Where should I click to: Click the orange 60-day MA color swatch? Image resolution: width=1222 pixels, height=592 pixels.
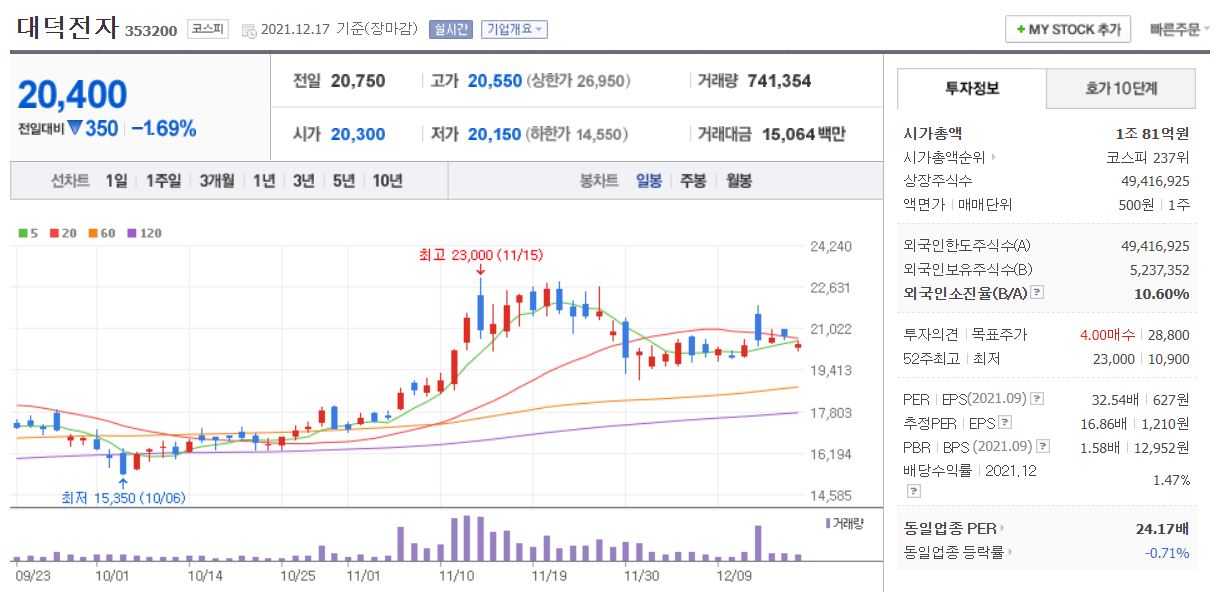92,232
